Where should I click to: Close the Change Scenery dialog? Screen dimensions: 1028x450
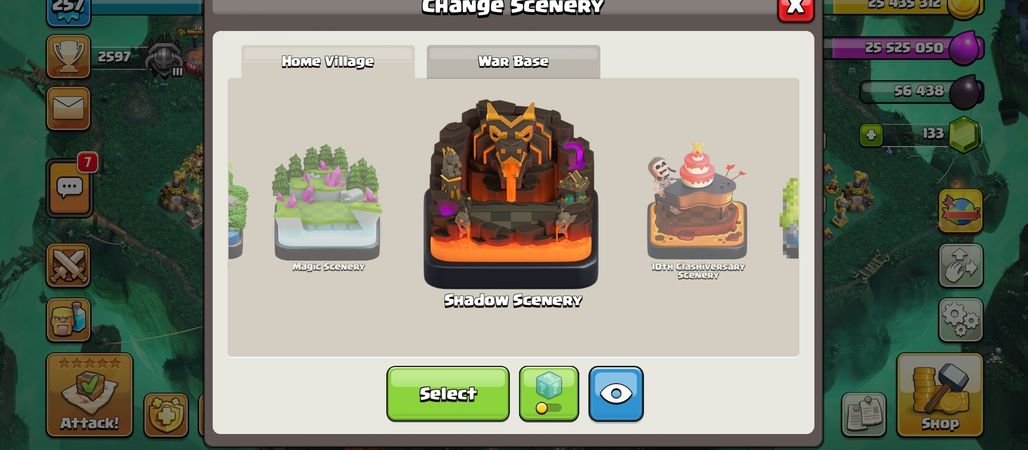[795, 7]
